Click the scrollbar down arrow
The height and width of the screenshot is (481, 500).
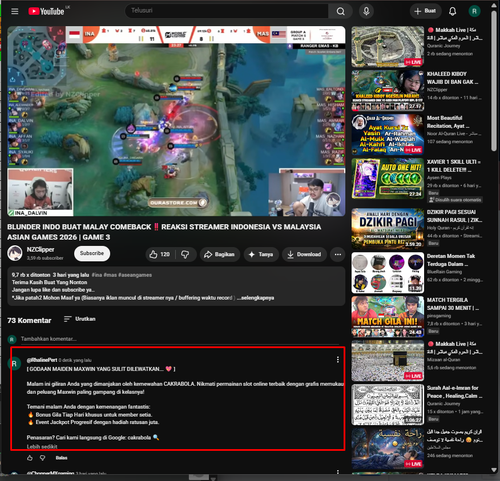pyautogui.click(x=494, y=470)
